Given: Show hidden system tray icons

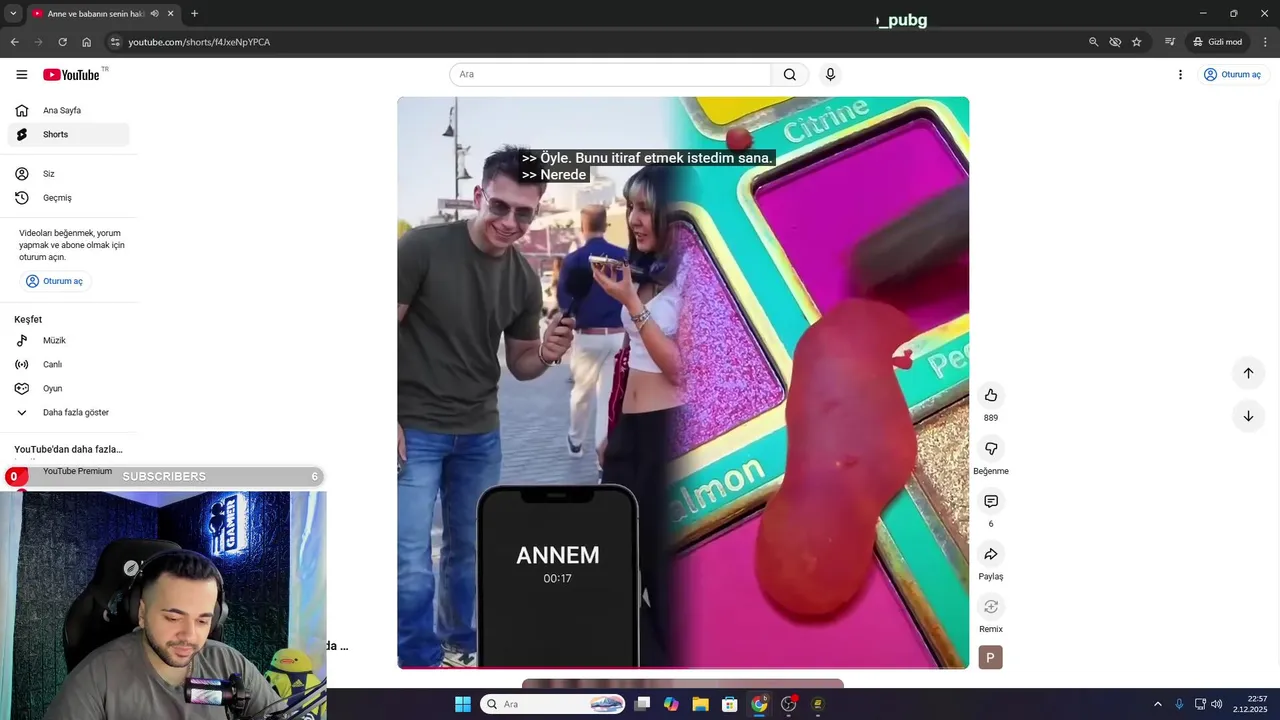Looking at the screenshot, I should click(1158, 704).
